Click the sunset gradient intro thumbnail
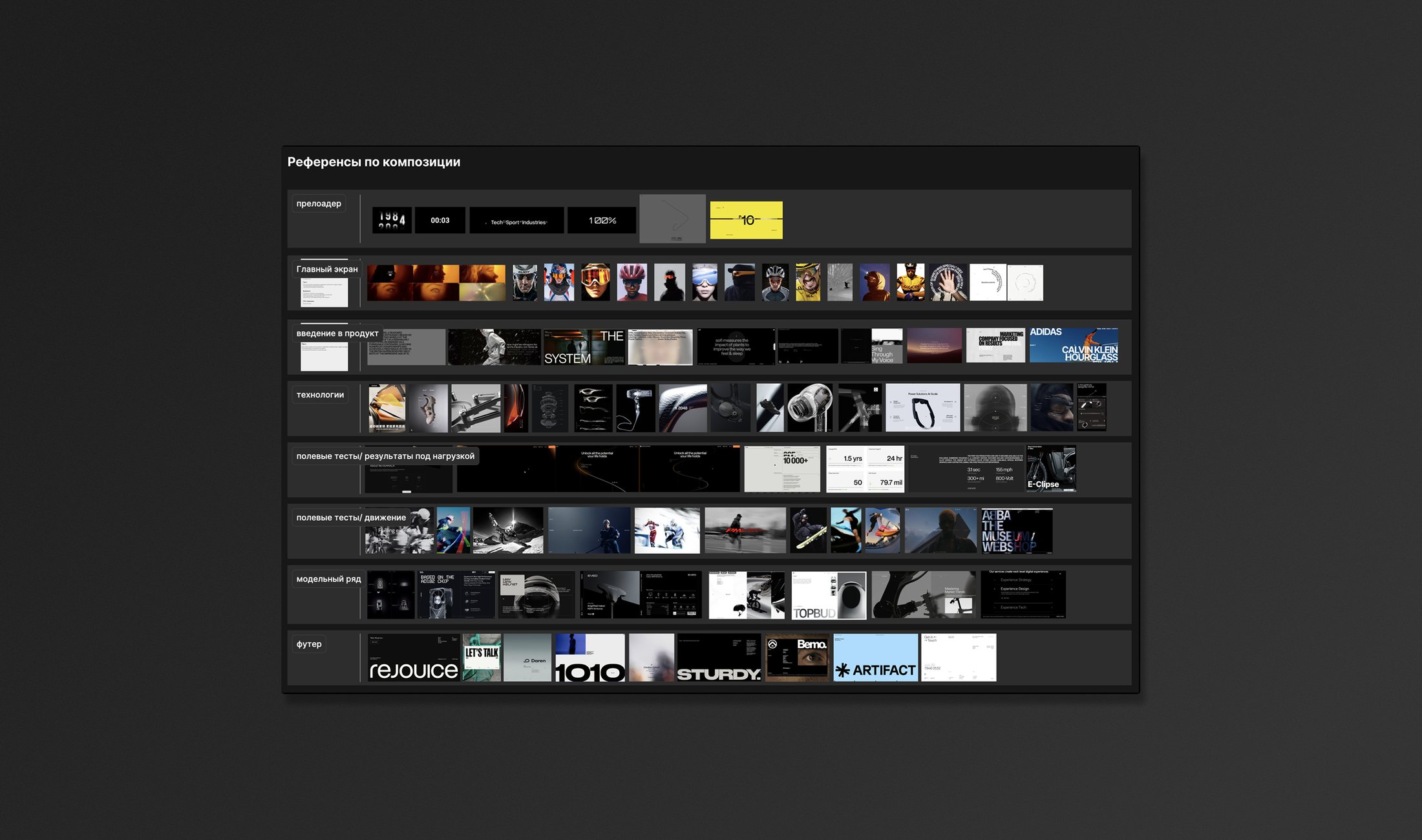This screenshot has height=840, width=1422. click(x=935, y=346)
